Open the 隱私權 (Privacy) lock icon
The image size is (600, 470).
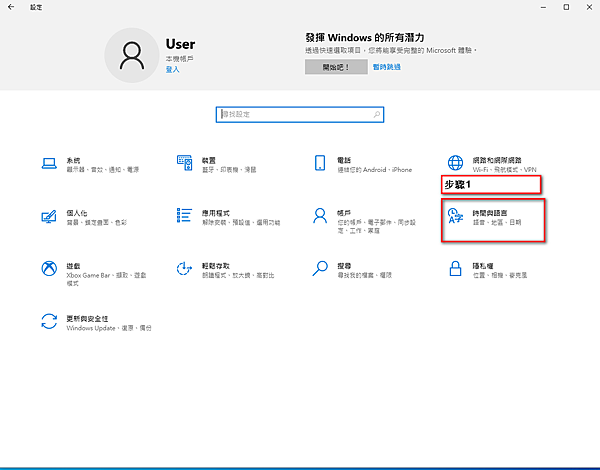455,268
